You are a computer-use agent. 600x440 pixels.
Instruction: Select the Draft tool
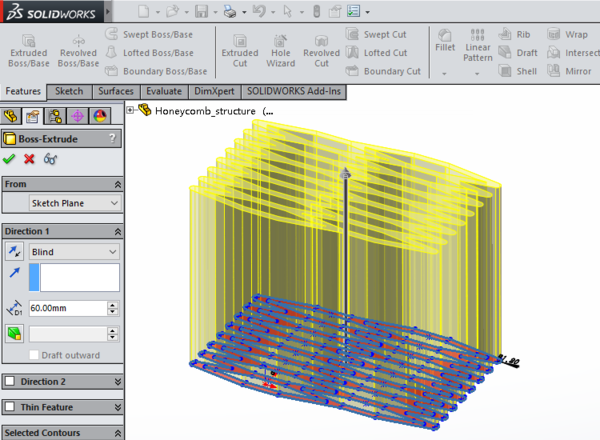pos(518,52)
